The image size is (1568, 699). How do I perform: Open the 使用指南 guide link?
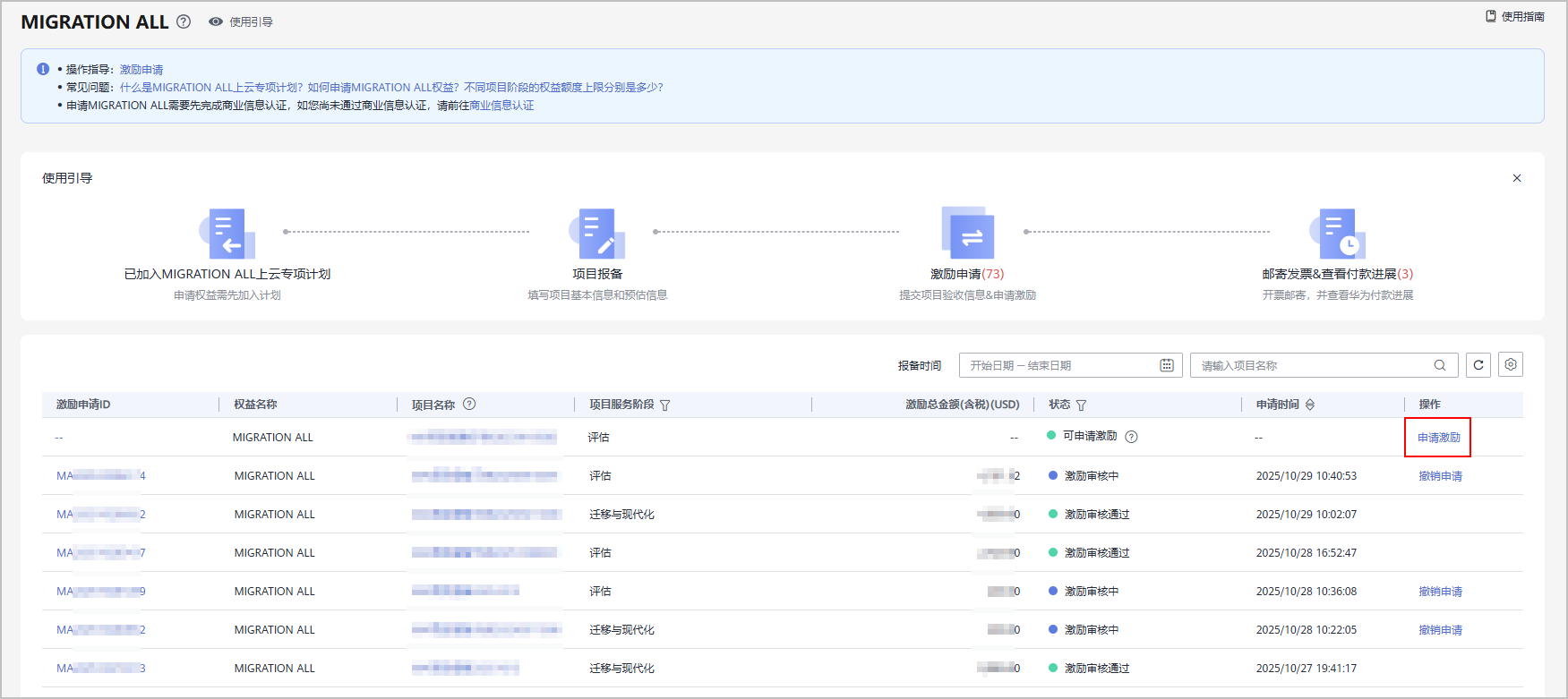[1515, 16]
